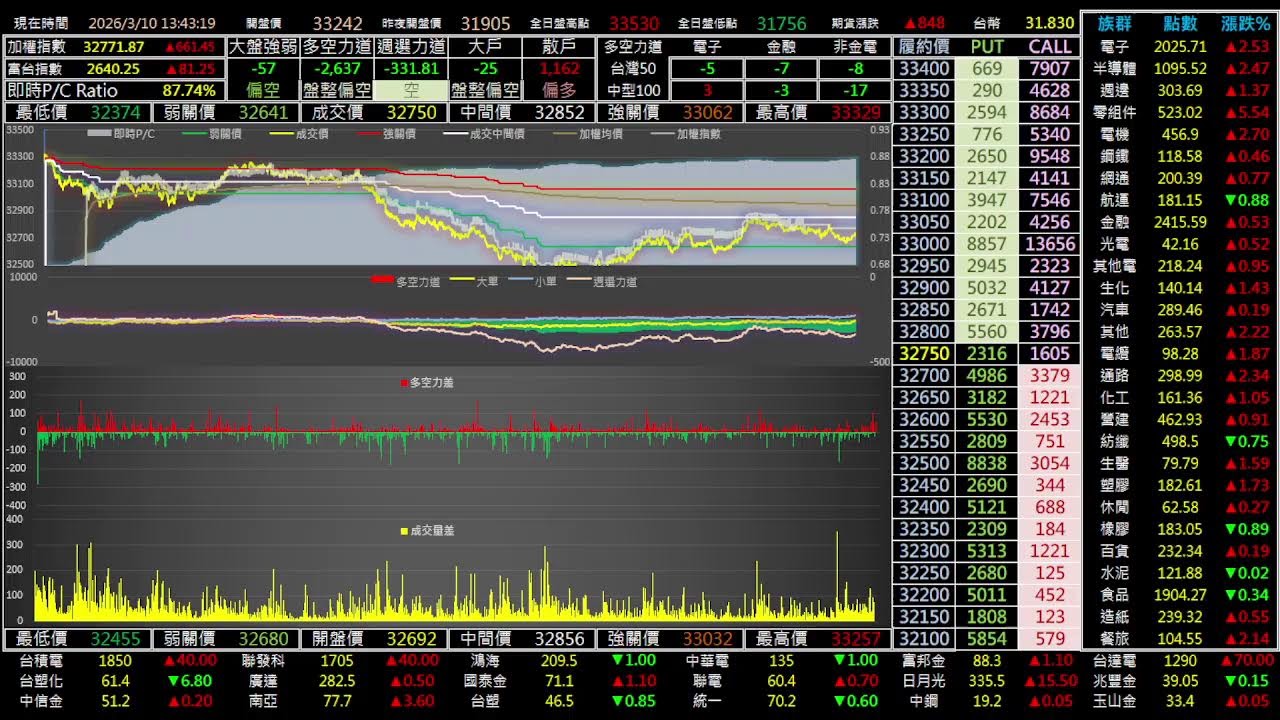Click the 成交量差 chart legend
This screenshot has height=720, width=1280.
click(427, 530)
